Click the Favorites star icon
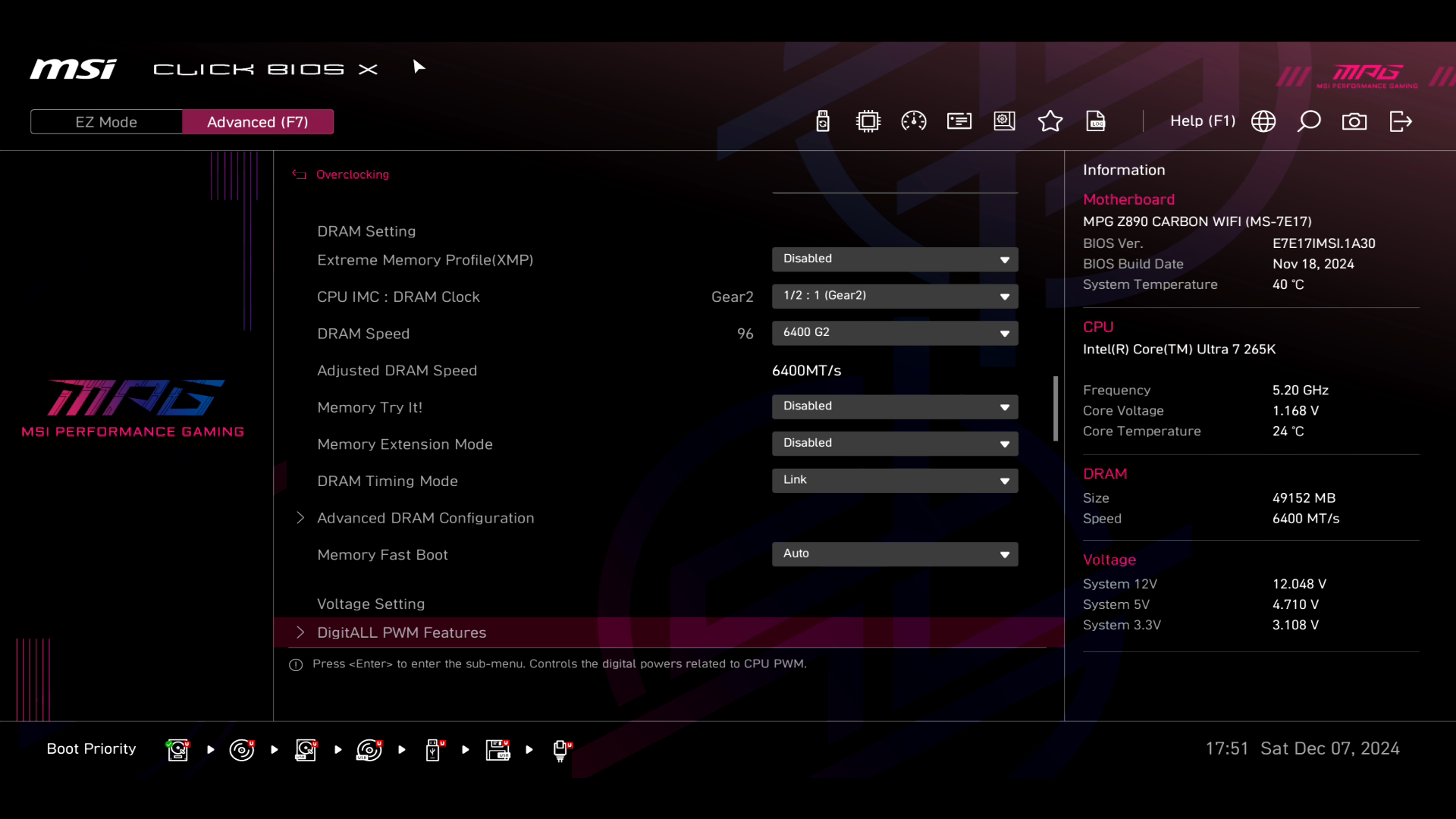 click(1050, 121)
